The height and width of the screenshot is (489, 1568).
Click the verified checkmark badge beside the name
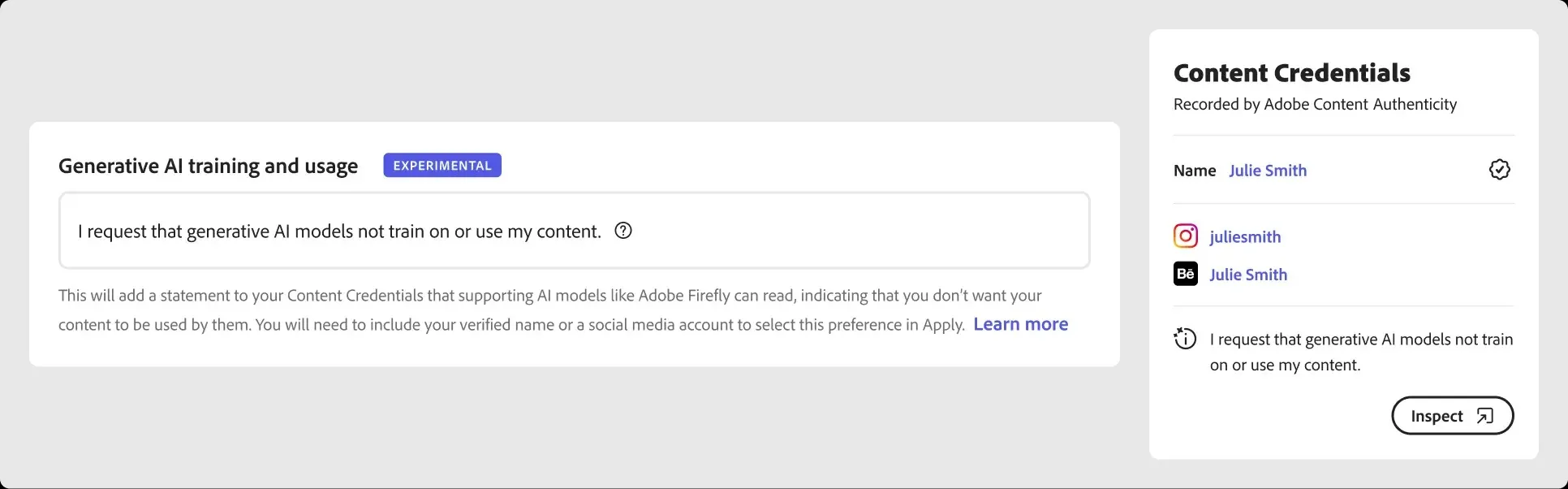(x=1499, y=170)
